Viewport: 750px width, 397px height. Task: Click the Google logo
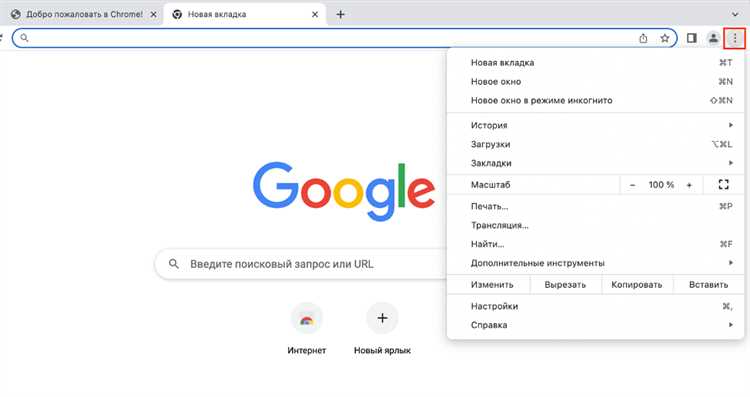point(344,191)
